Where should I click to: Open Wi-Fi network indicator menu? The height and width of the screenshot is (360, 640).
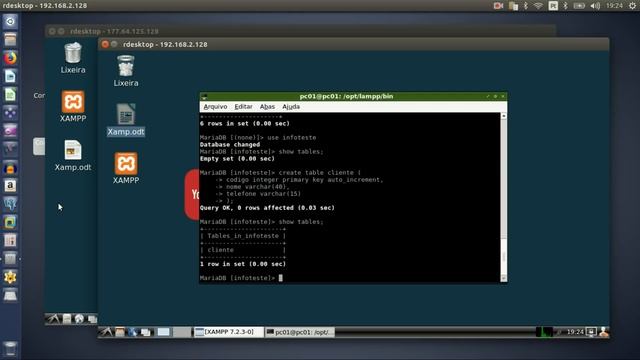pyautogui.click(x=538, y=6)
